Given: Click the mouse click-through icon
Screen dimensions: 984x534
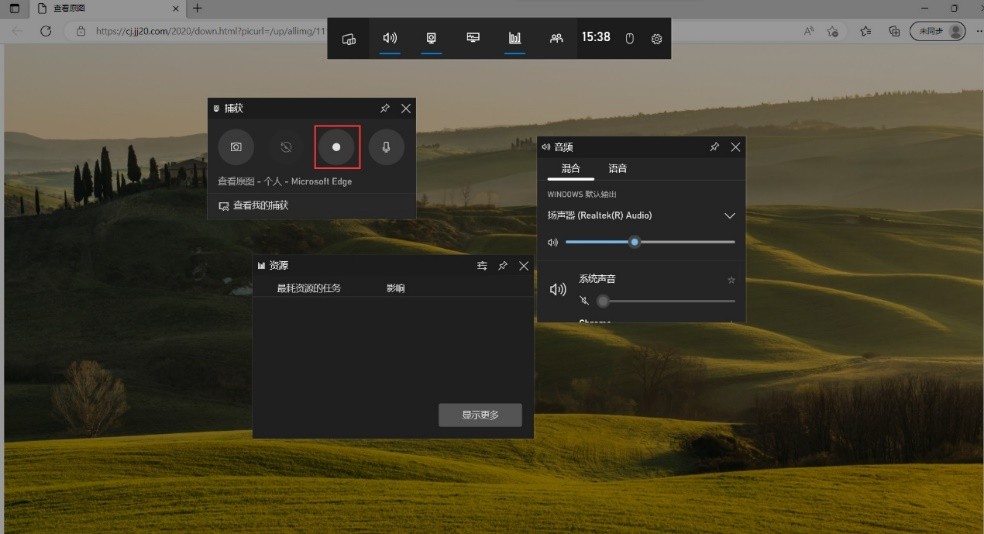Looking at the screenshot, I should (629, 39).
